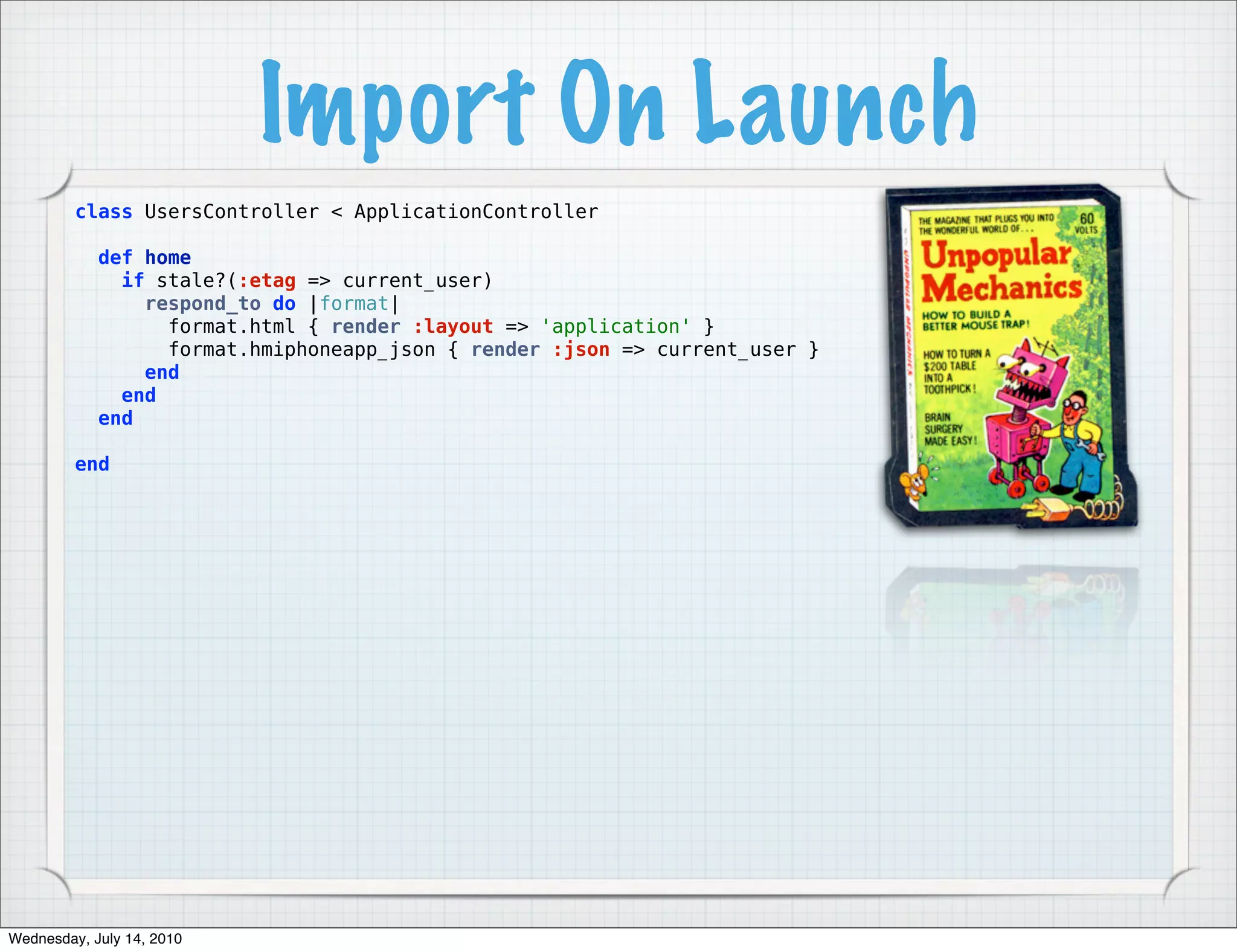Click the 'application' string literal
This screenshot has width=1237, height=952.
click(615, 327)
